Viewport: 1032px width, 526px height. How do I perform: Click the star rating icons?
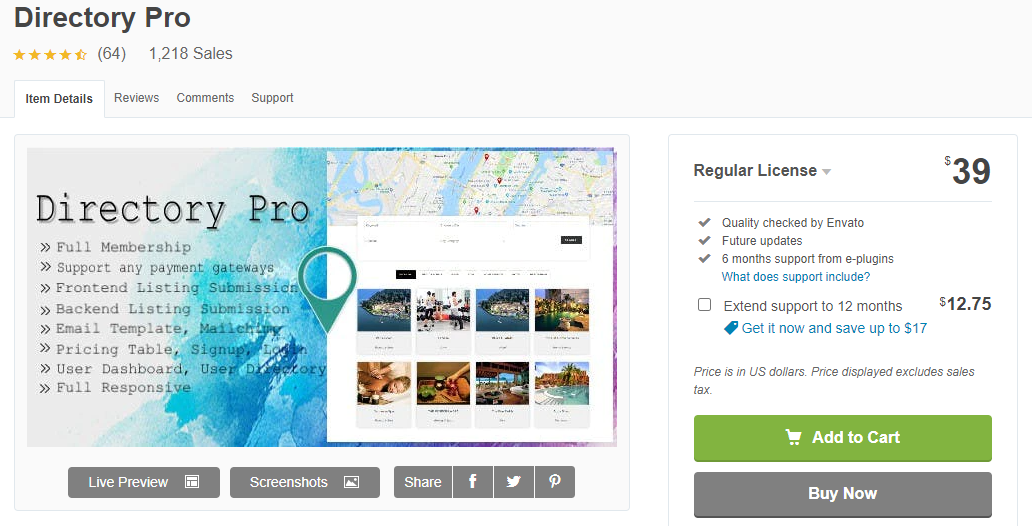(x=50, y=55)
